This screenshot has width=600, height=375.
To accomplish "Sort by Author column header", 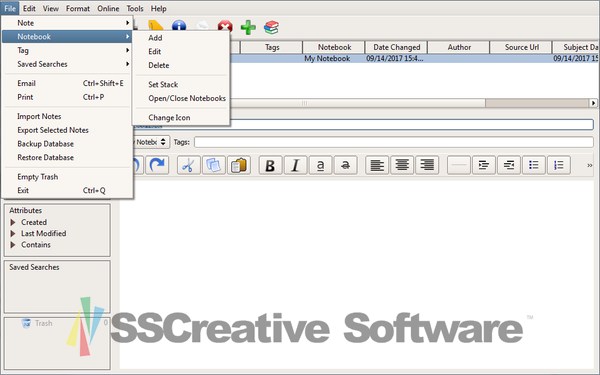I will click(459, 47).
